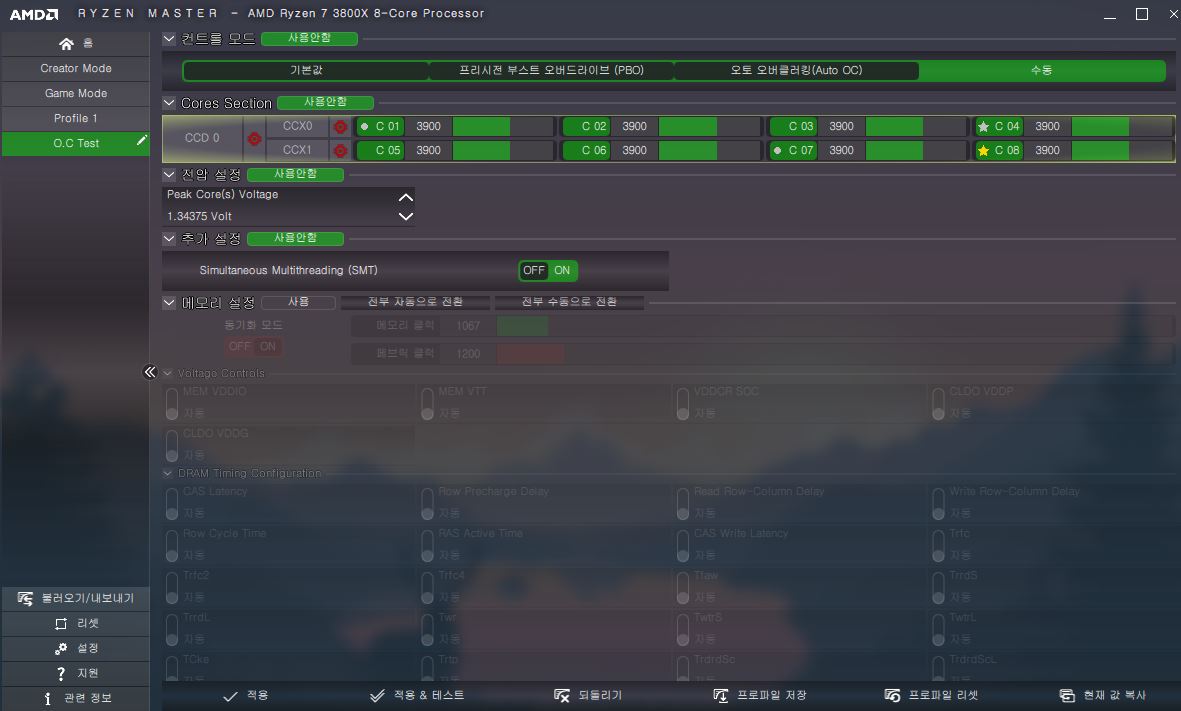Decrease Peak Core(s) Voltage with down arrow
Image resolution: width=1181 pixels, height=711 pixels.
406,217
